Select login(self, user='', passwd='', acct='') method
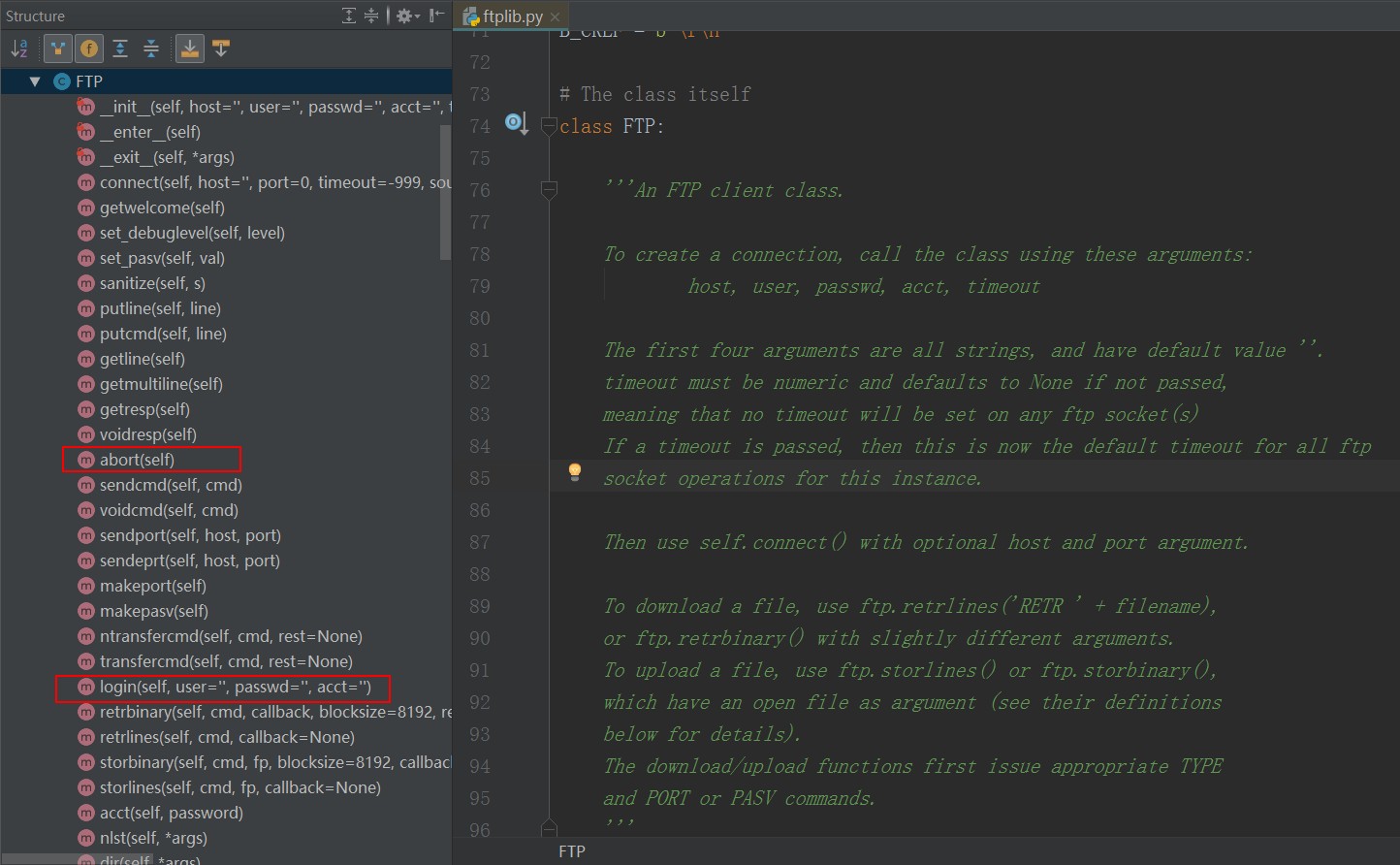Viewport: 1400px width, 865px height. point(235,687)
